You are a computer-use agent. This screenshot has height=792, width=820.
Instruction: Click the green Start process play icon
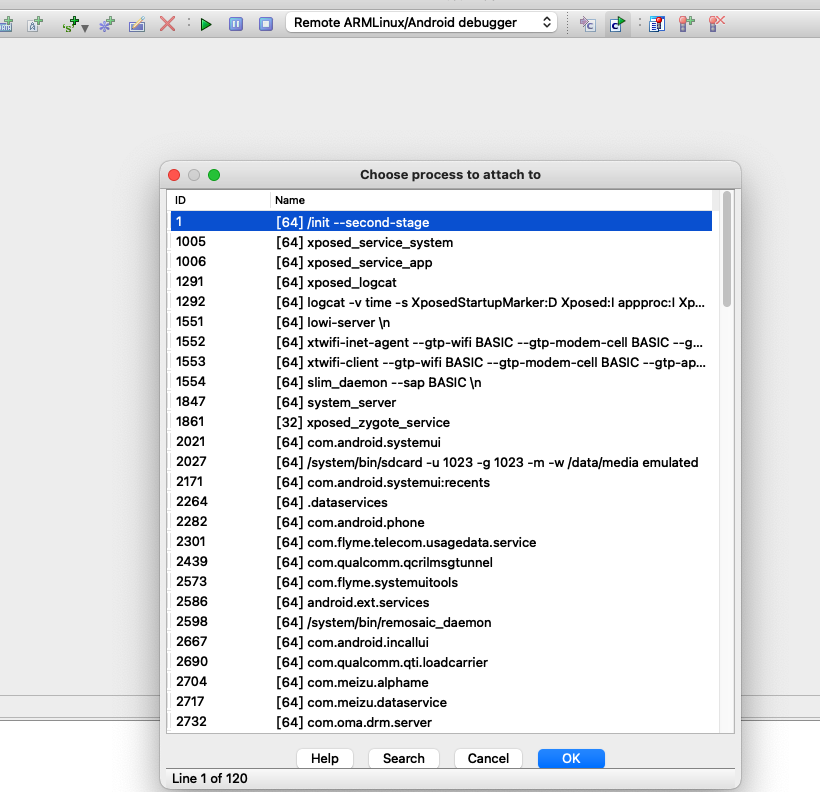[x=206, y=23]
